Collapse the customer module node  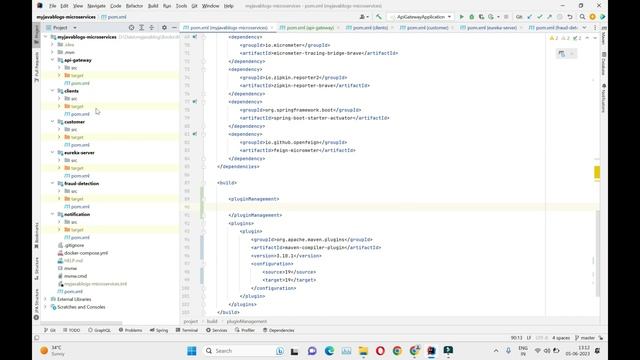52,122
